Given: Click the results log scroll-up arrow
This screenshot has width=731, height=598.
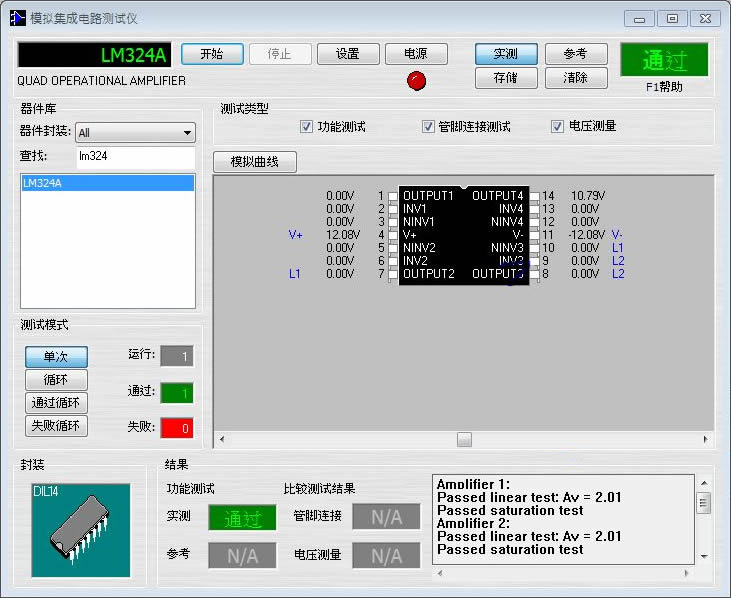Looking at the screenshot, I should click(x=704, y=483).
